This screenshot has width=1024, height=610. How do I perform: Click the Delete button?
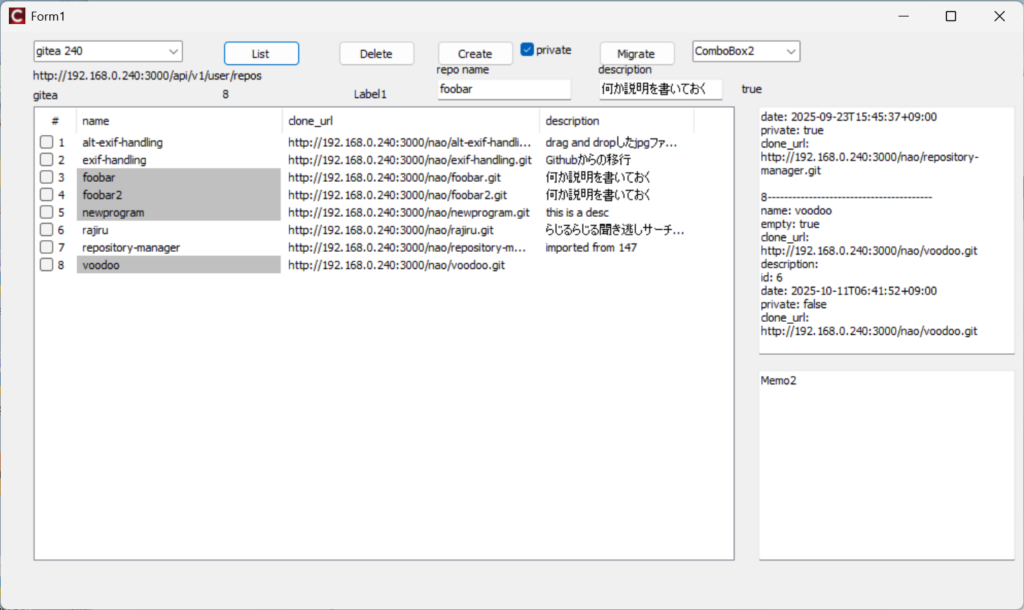[x=376, y=54]
